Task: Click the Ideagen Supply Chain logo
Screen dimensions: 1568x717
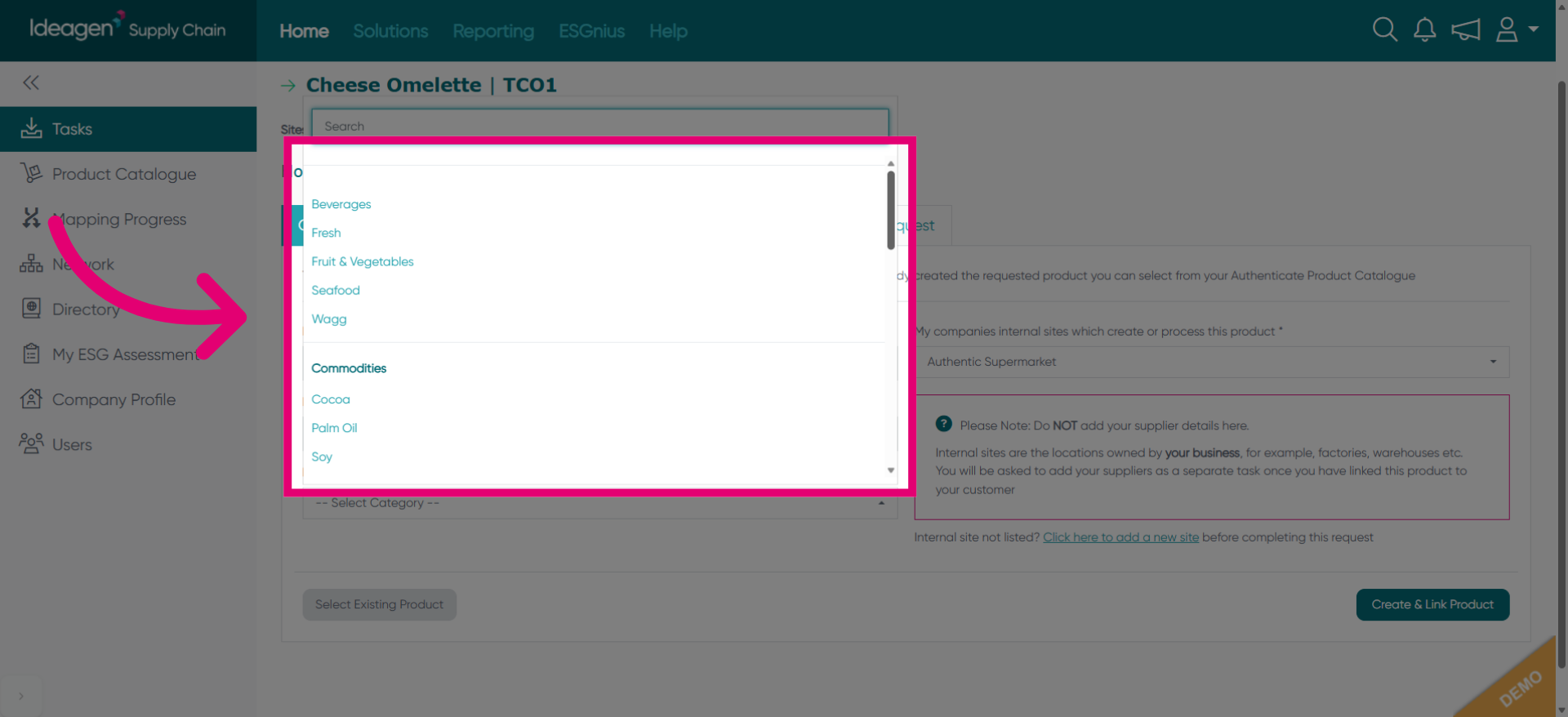Action: coord(127,28)
